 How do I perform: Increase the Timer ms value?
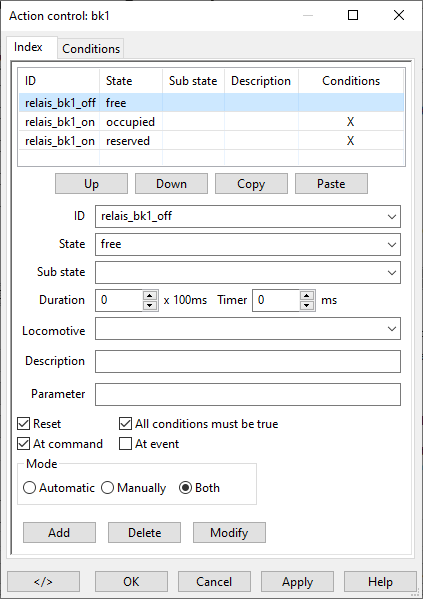pyautogui.click(x=307, y=296)
